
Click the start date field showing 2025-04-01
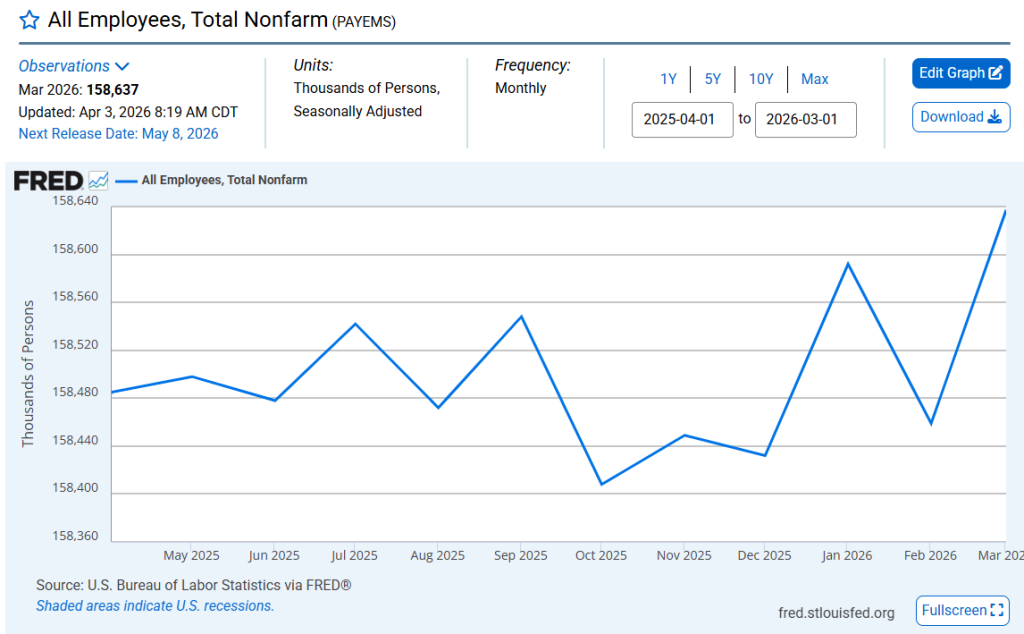682,120
